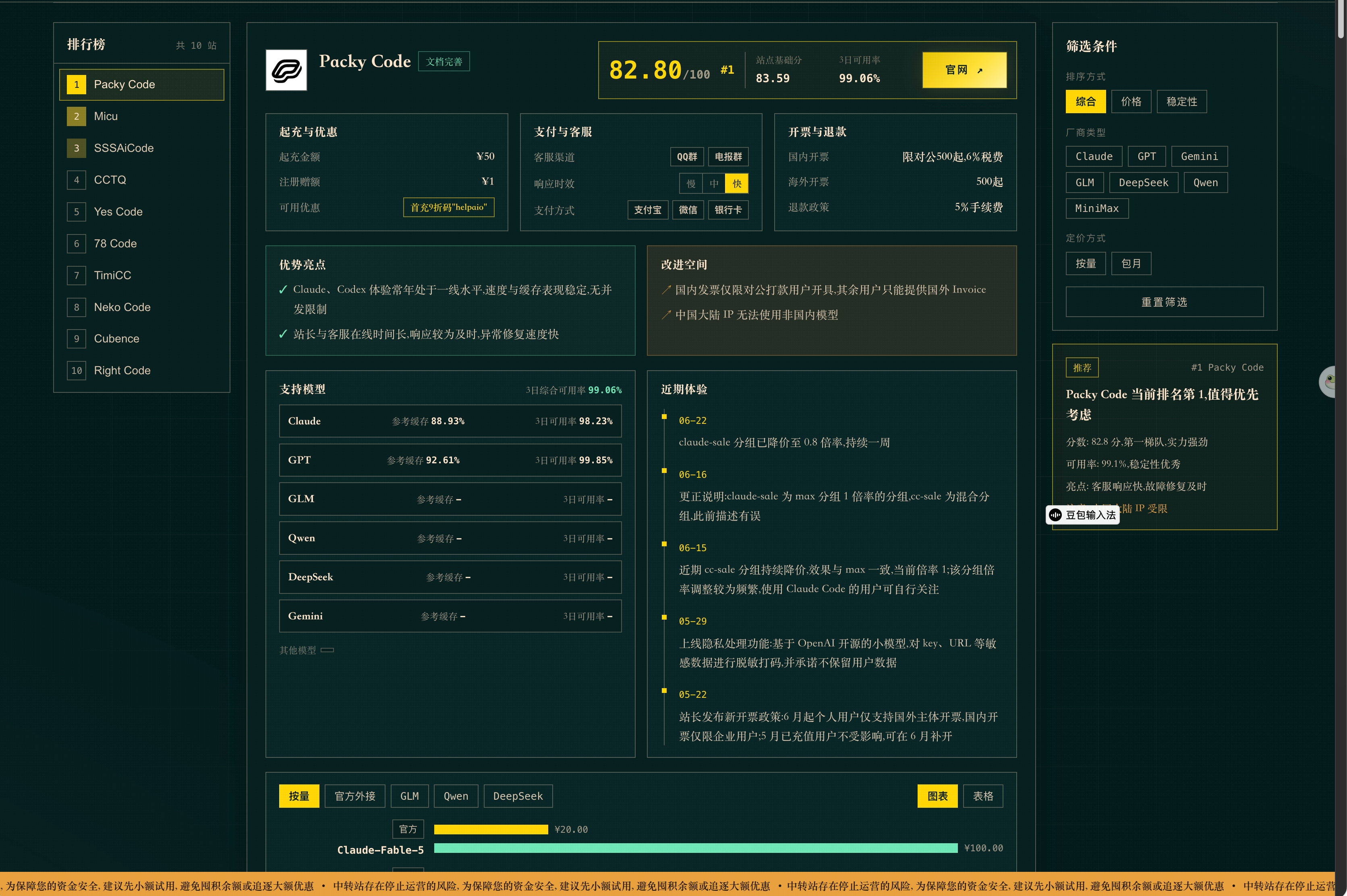Click the 快 response speed indicator
This screenshot has height=896, width=1347.
point(737,183)
